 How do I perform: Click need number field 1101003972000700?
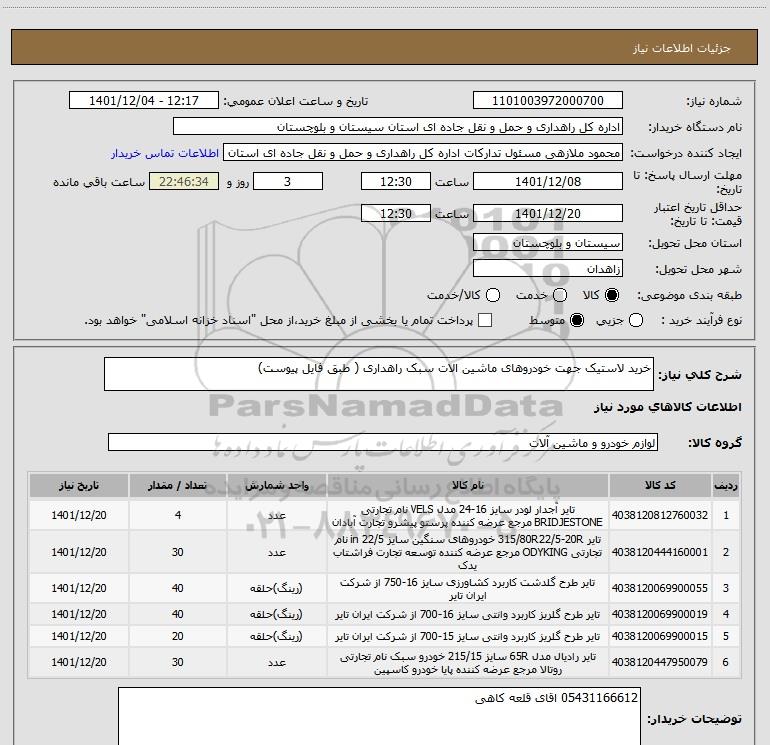click(x=548, y=101)
